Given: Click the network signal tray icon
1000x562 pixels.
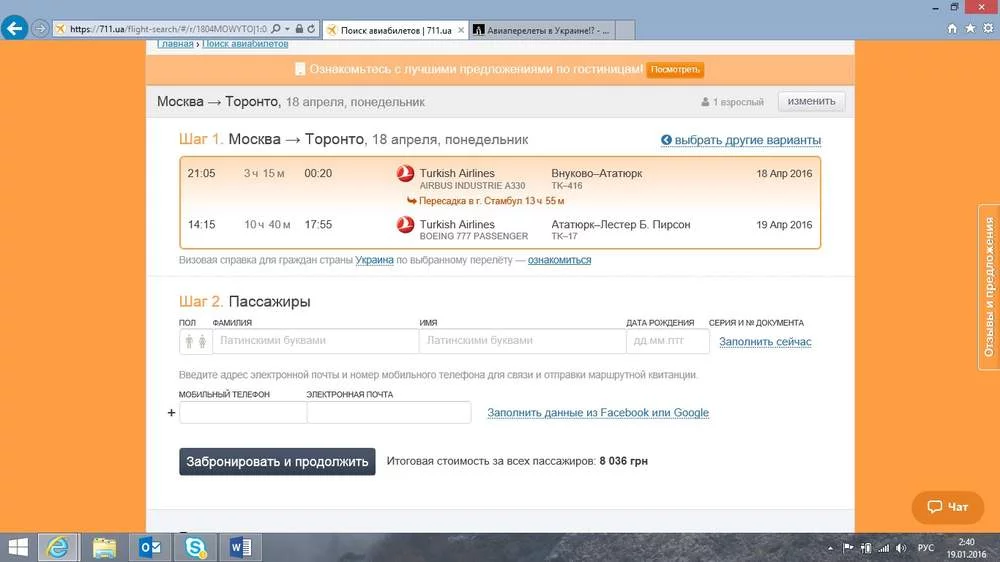Looking at the screenshot, I should 883,548.
